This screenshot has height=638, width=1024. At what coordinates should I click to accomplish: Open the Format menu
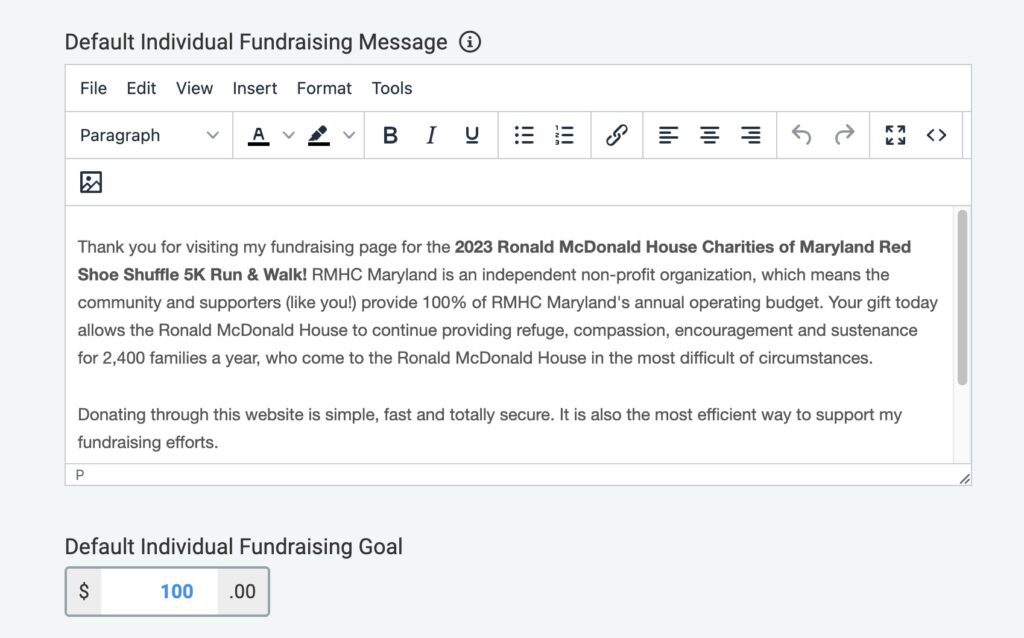click(x=324, y=88)
